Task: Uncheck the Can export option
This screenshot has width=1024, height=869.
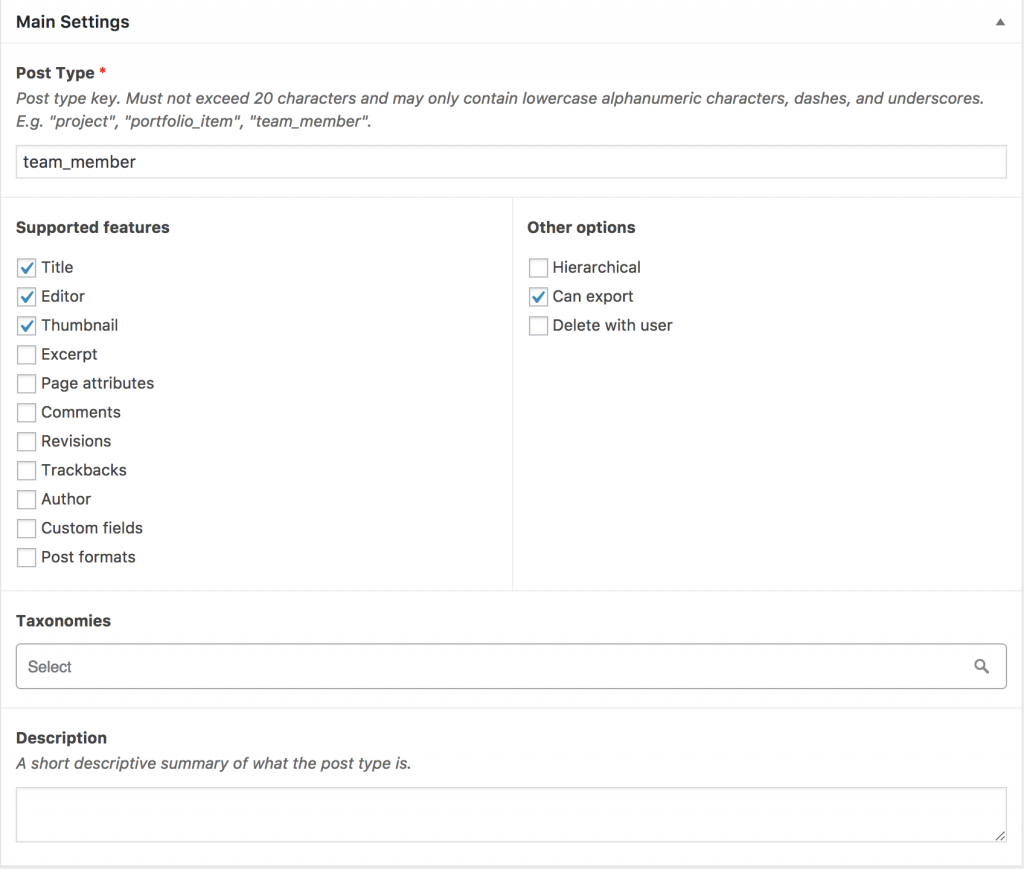Action: (x=538, y=296)
